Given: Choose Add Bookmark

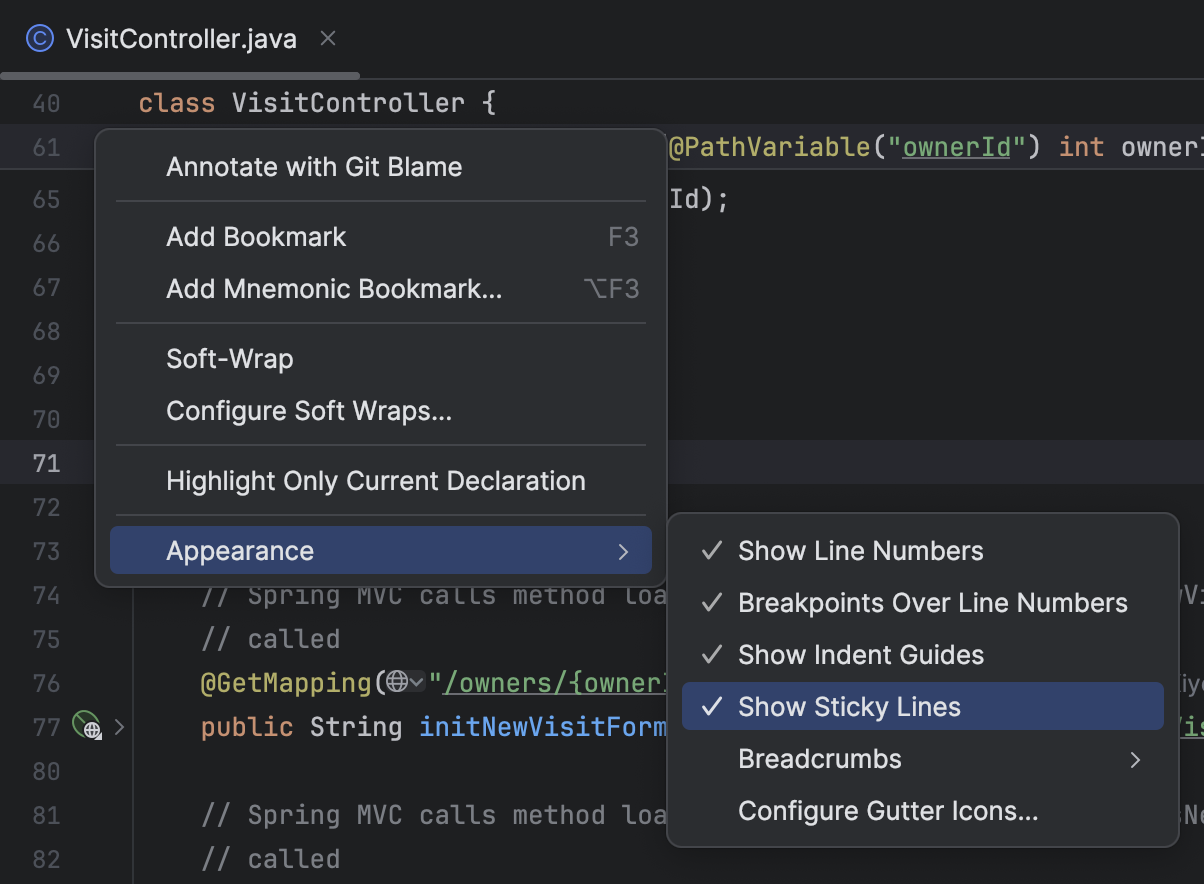Looking at the screenshot, I should [256, 236].
